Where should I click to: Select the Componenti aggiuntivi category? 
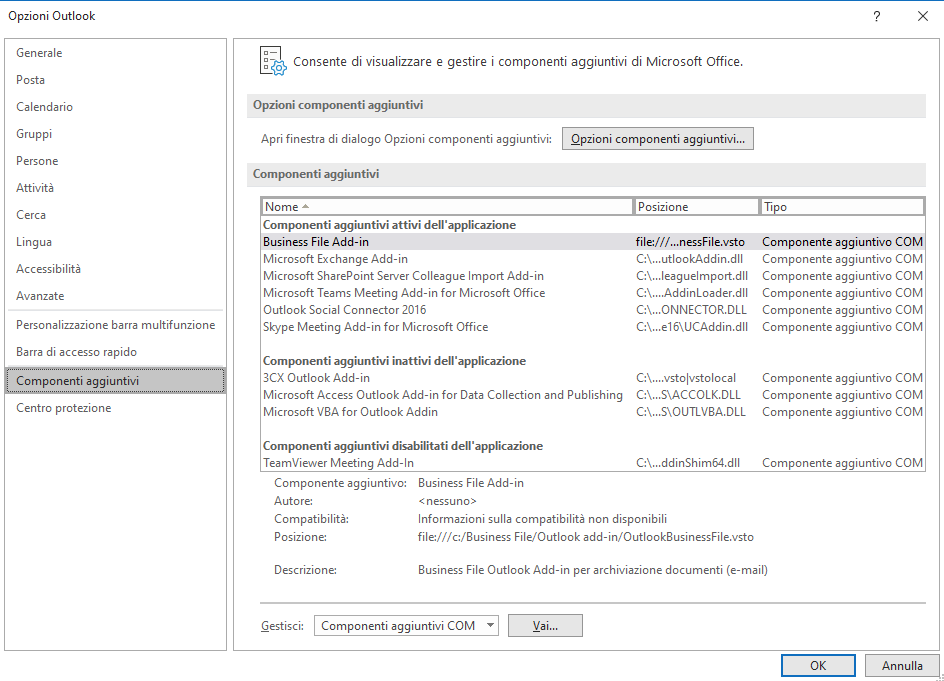point(115,381)
